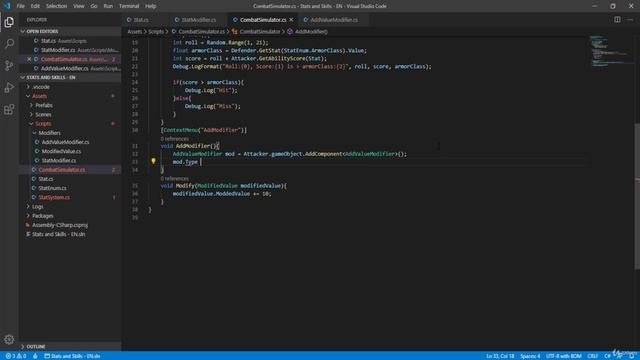Open ModifiedValue.cs in the file tree
Screen dimensions: 640x360
(x=61, y=151)
